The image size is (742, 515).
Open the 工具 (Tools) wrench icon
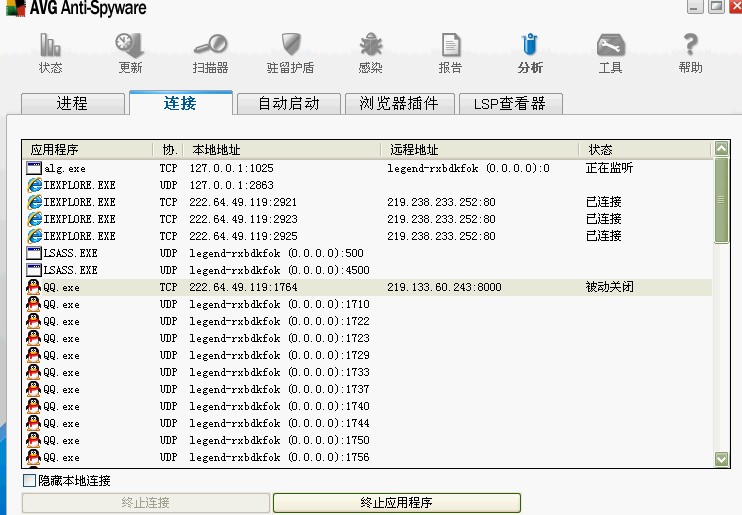pos(610,45)
